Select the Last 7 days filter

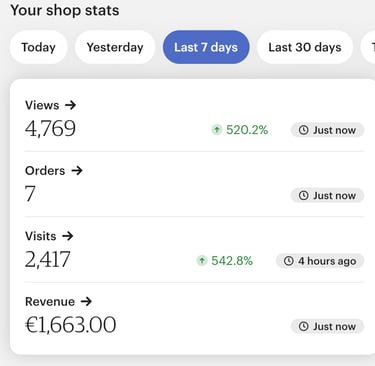click(x=206, y=47)
